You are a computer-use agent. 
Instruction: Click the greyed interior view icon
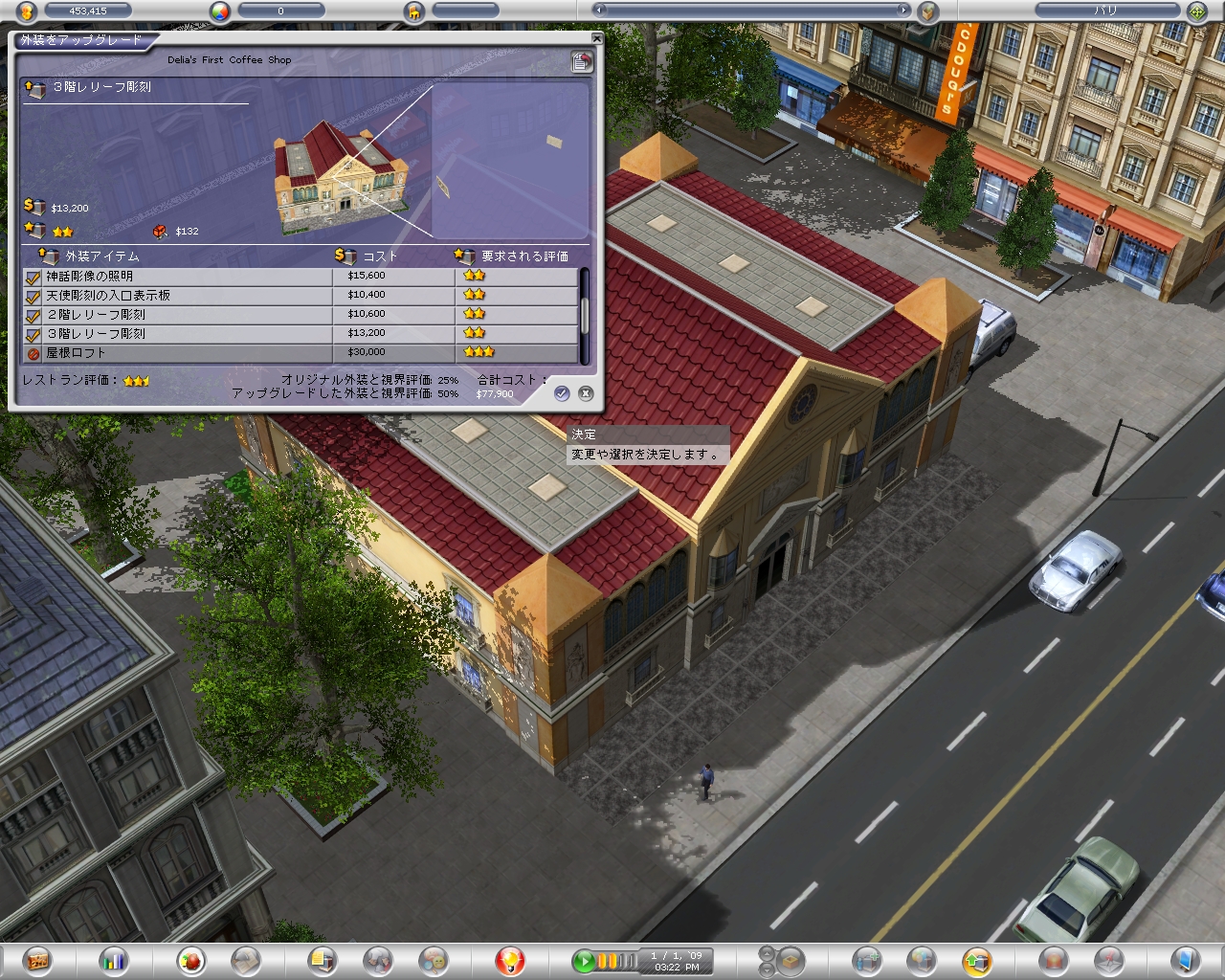(868, 960)
